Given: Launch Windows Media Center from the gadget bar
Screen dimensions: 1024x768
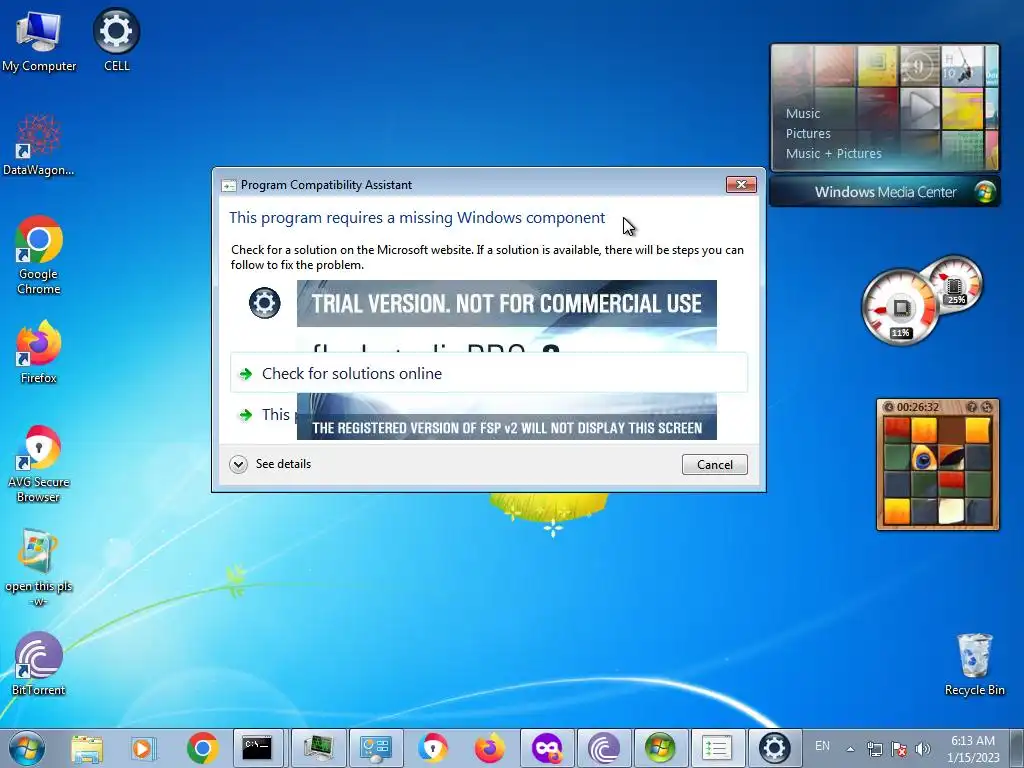Looking at the screenshot, I should 885,192.
